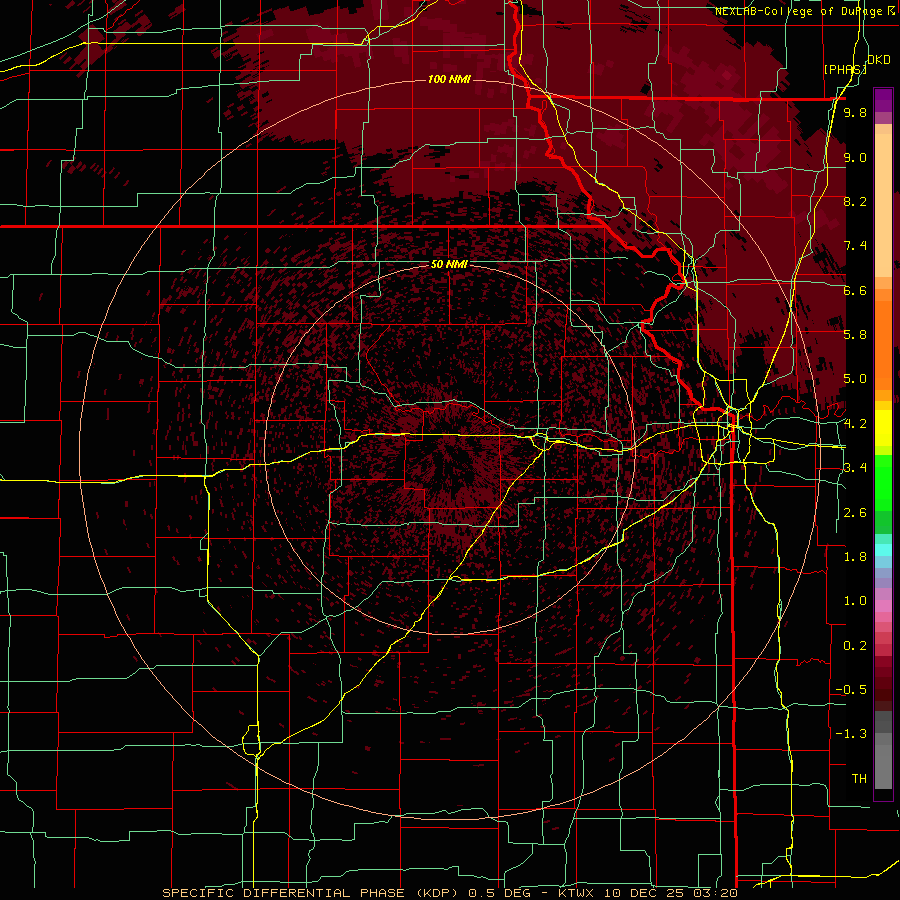Click the 8.2 value on the color scale

coord(855,201)
